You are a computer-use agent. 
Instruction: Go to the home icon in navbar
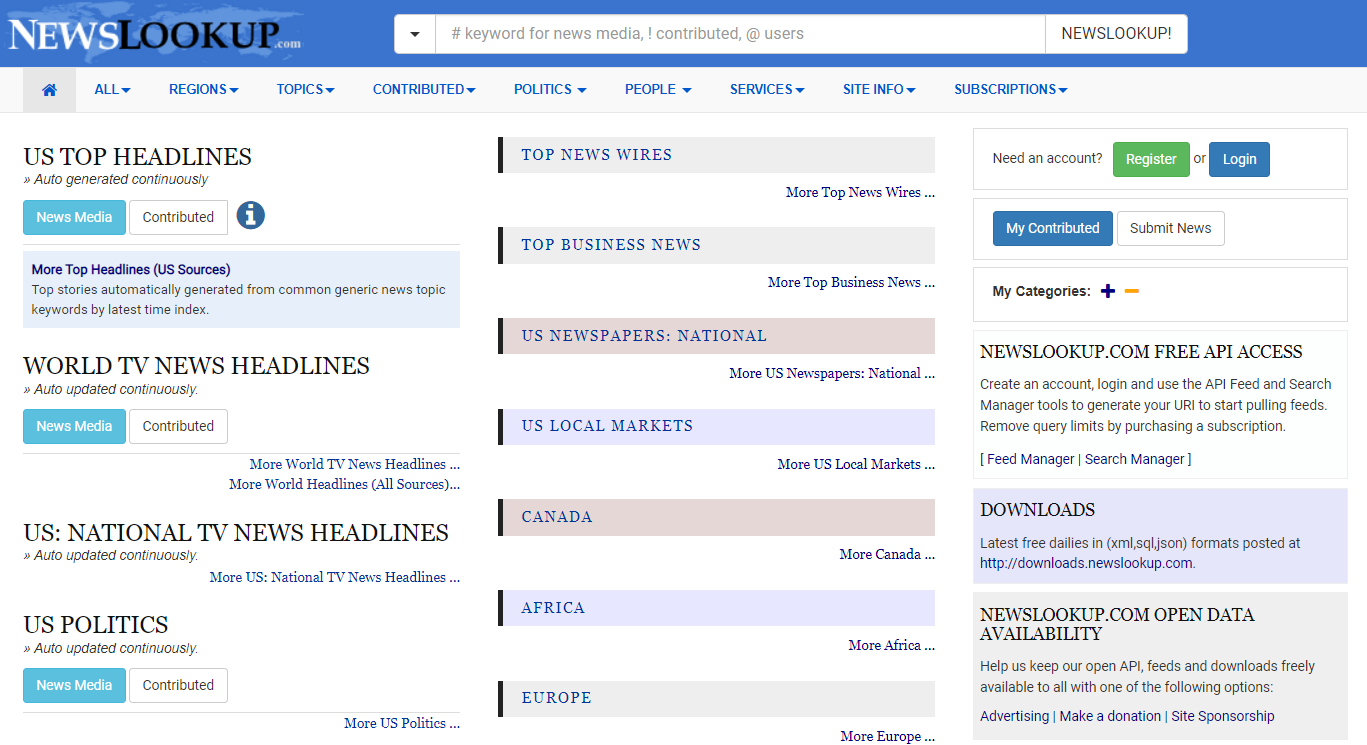[x=49, y=90]
